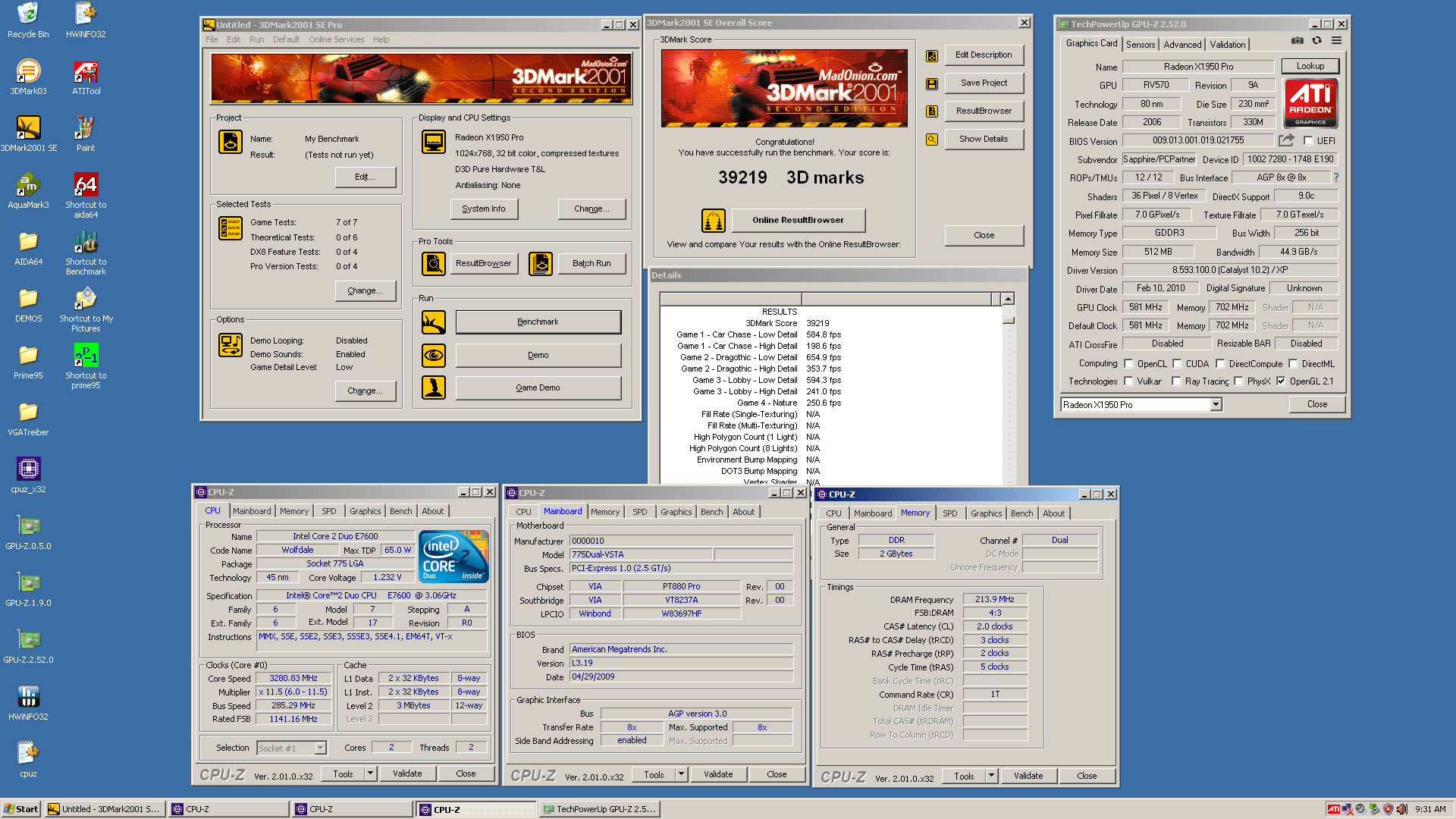
Task: Click the BIOS export share icon in GPU-Z
Action: click(x=1286, y=140)
